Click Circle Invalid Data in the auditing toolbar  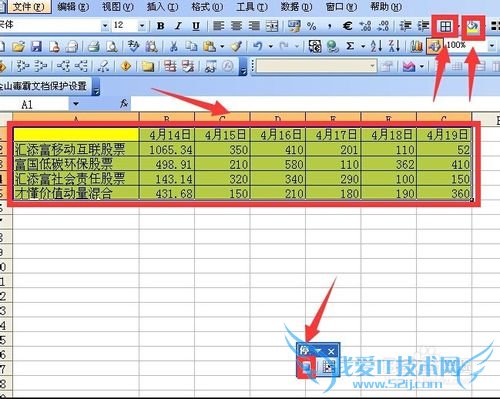(x=170, y=66)
